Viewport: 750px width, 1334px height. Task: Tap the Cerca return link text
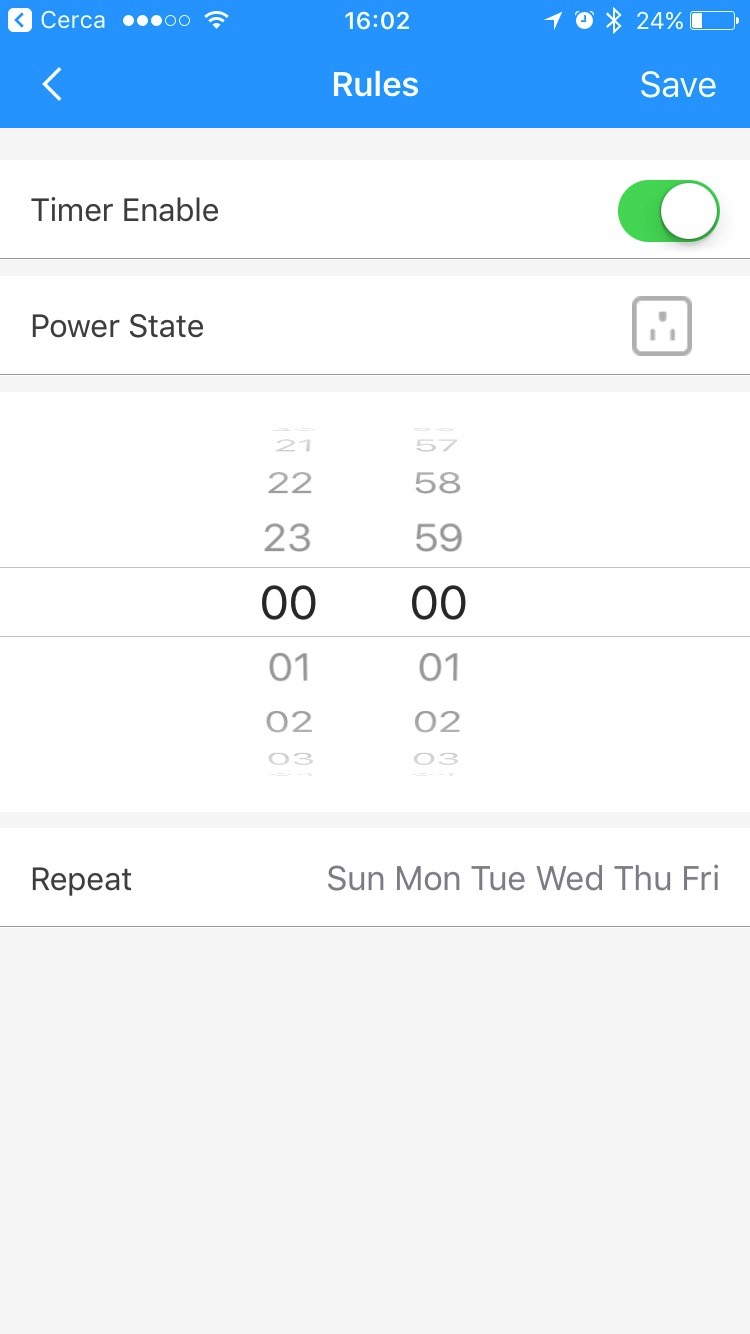coord(73,20)
